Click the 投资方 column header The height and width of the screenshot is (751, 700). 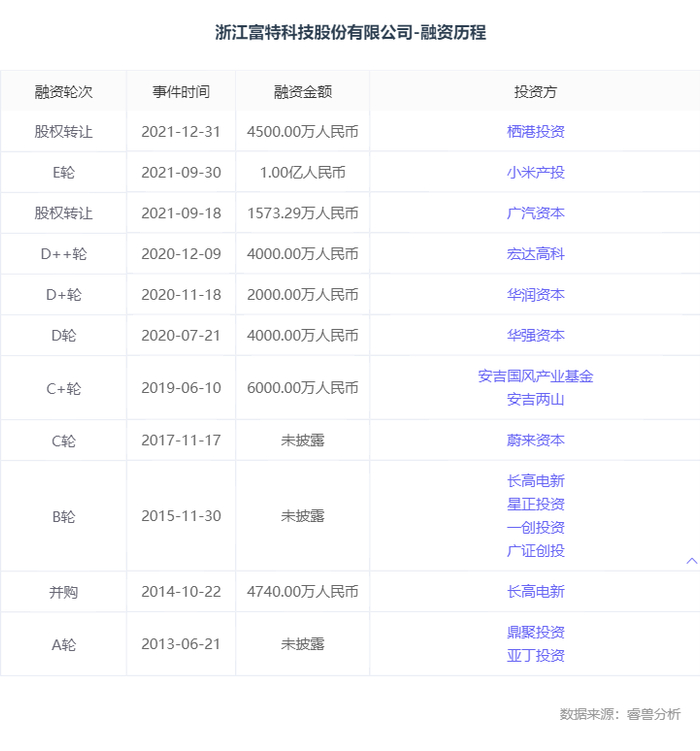pos(535,91)
